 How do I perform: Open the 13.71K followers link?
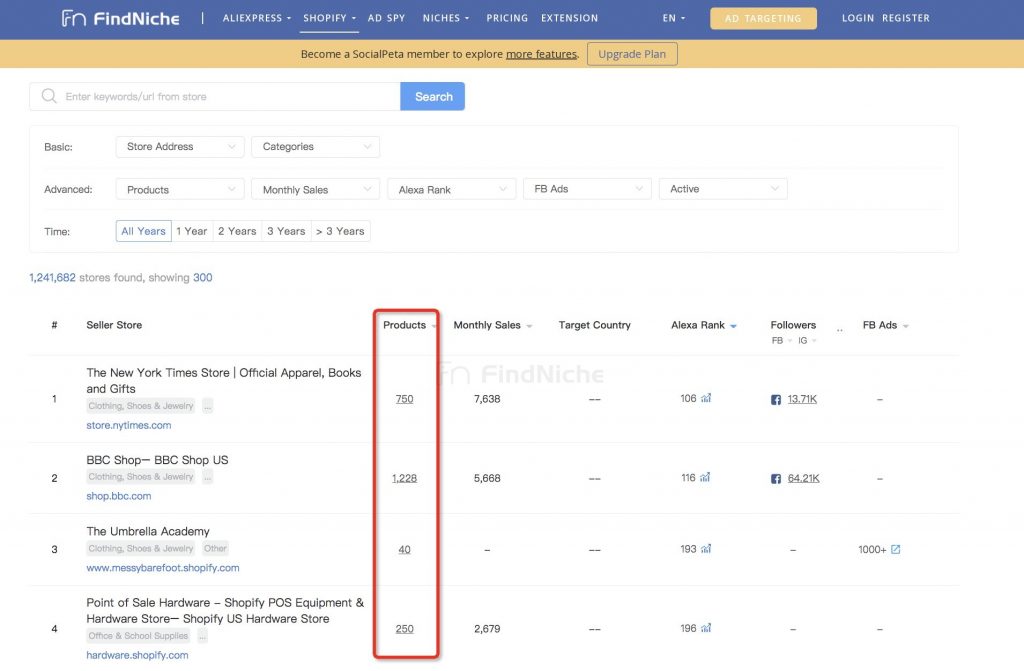click(802, 399)
